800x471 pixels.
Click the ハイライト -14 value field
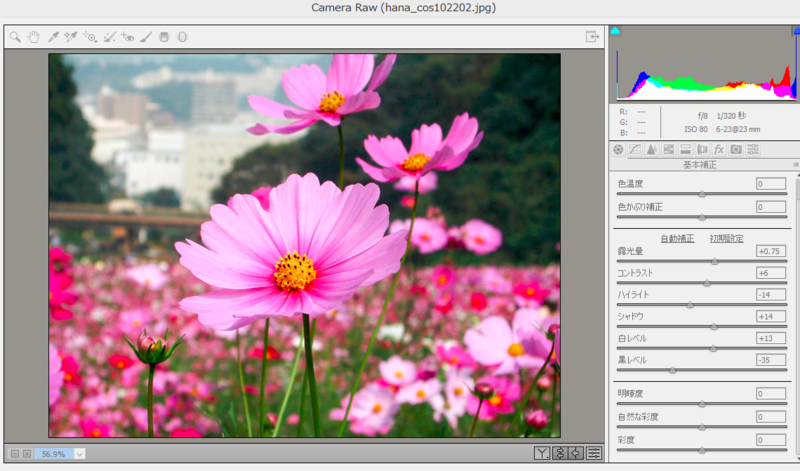[771, 294]
